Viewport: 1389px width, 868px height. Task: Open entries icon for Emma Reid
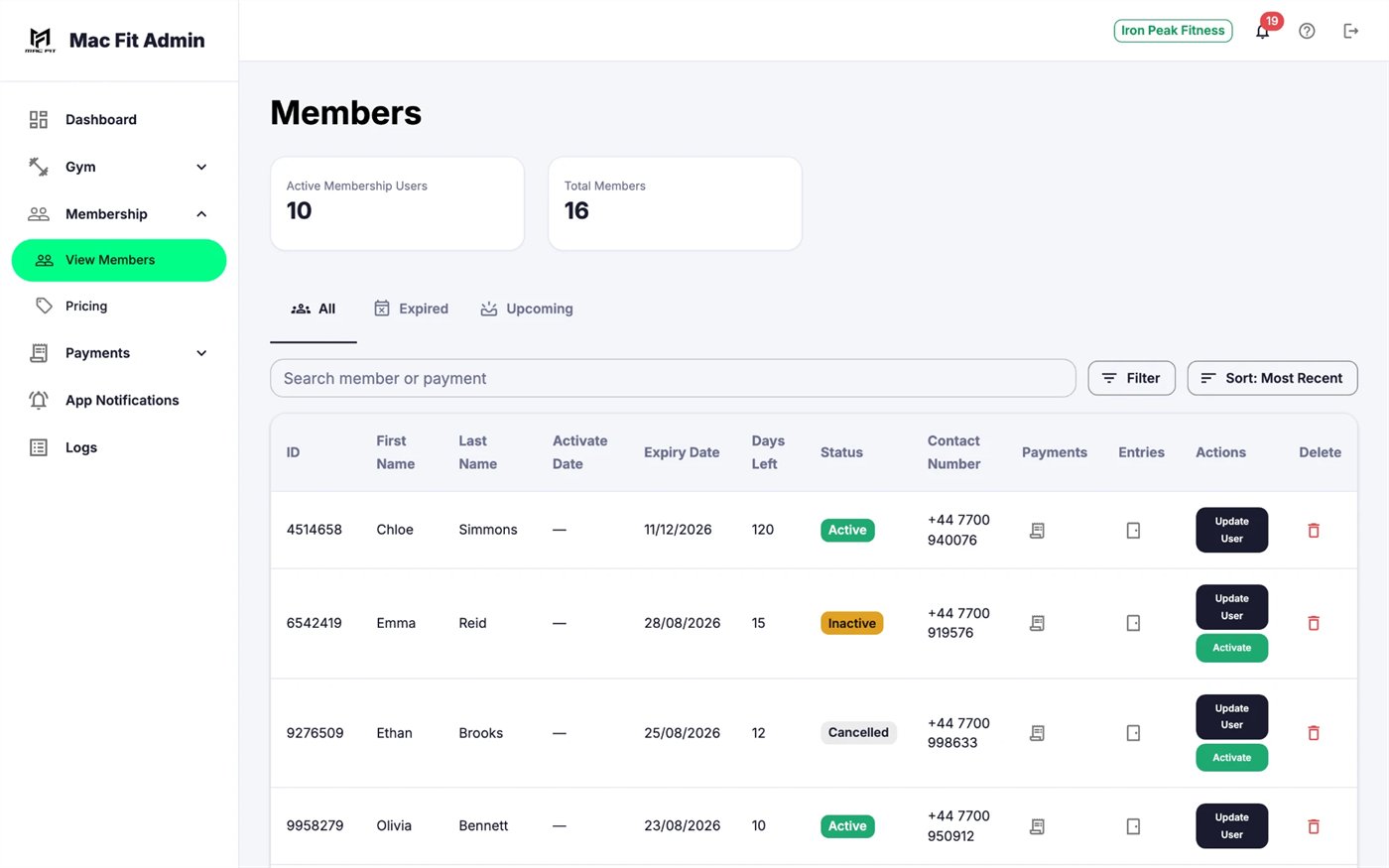pyautogui.click(x=1133, y=623)
